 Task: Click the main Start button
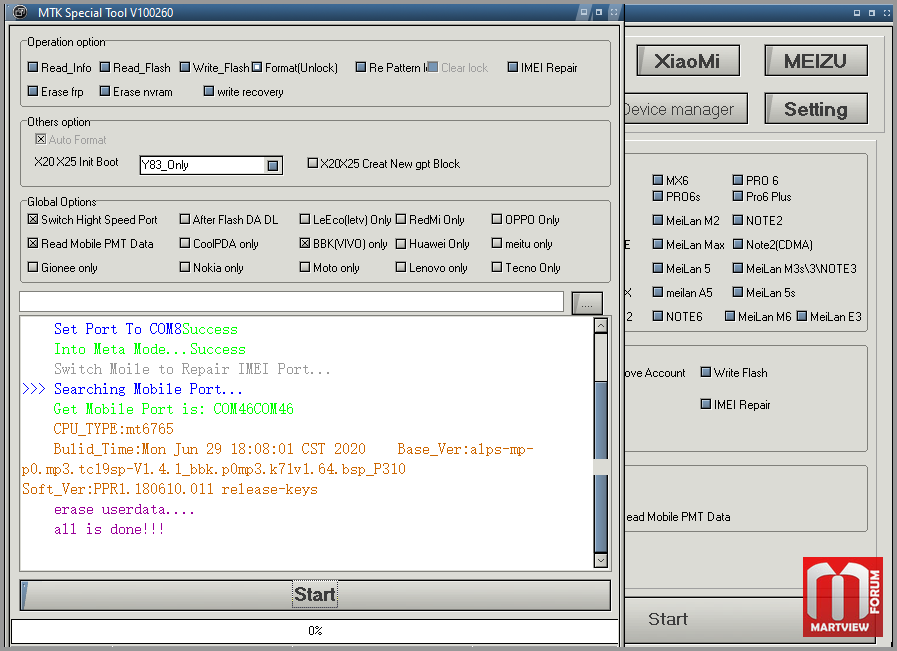[x=315, y=595]
